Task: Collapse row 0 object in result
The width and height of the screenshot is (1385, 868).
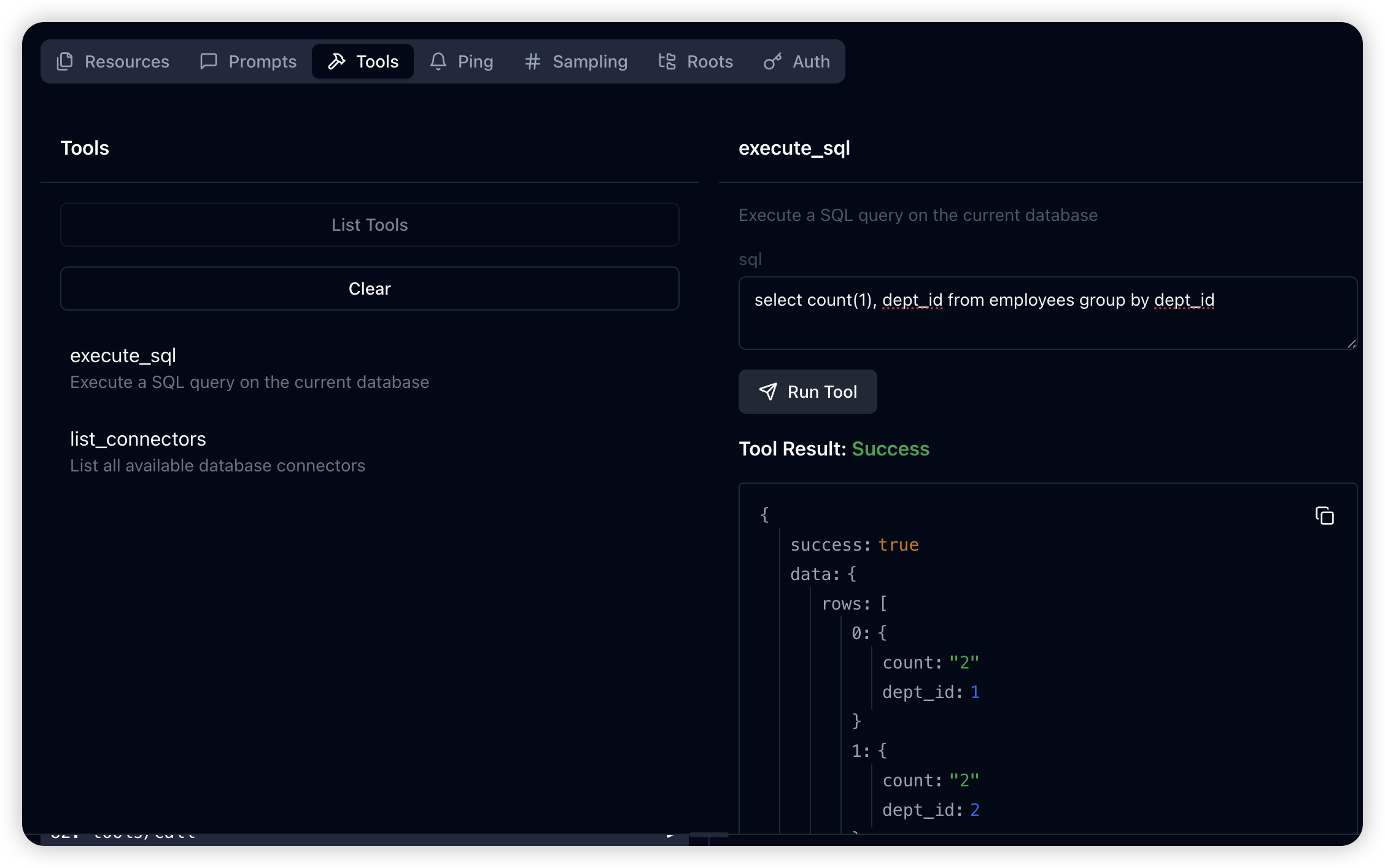Action: pos(860,634)
